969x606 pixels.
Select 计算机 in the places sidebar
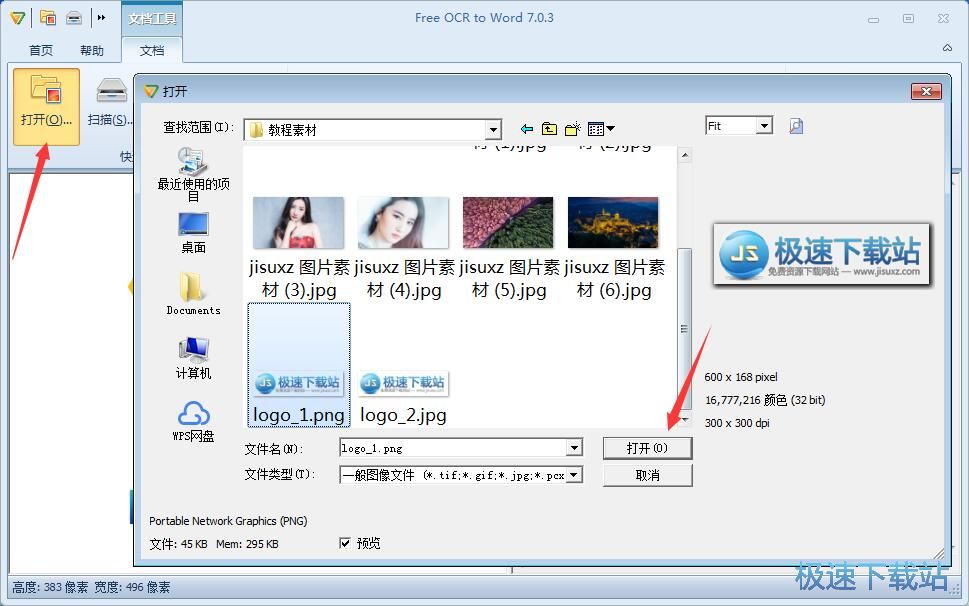193,357
